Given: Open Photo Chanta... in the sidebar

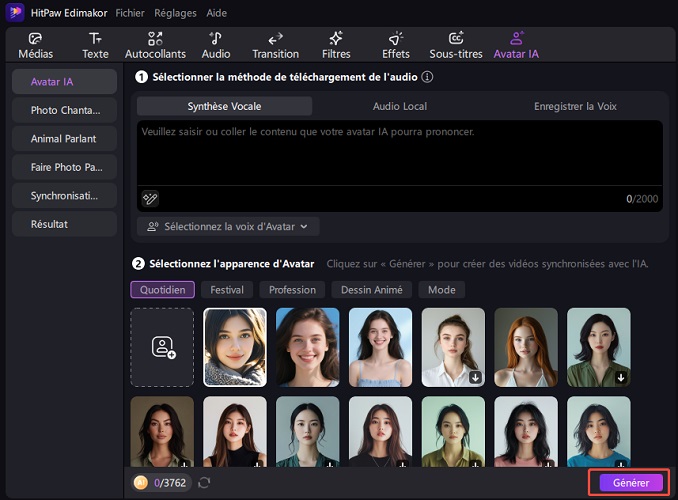Looking at the screenshot, I should (64, 110).
